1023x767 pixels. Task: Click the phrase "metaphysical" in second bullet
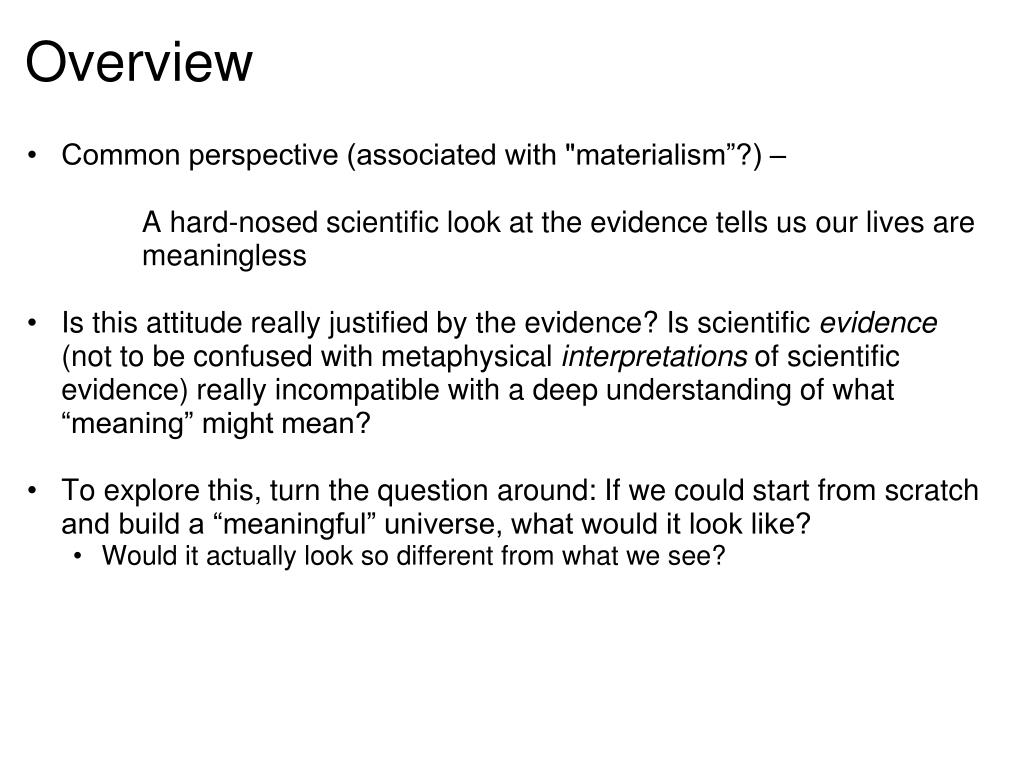466,356
